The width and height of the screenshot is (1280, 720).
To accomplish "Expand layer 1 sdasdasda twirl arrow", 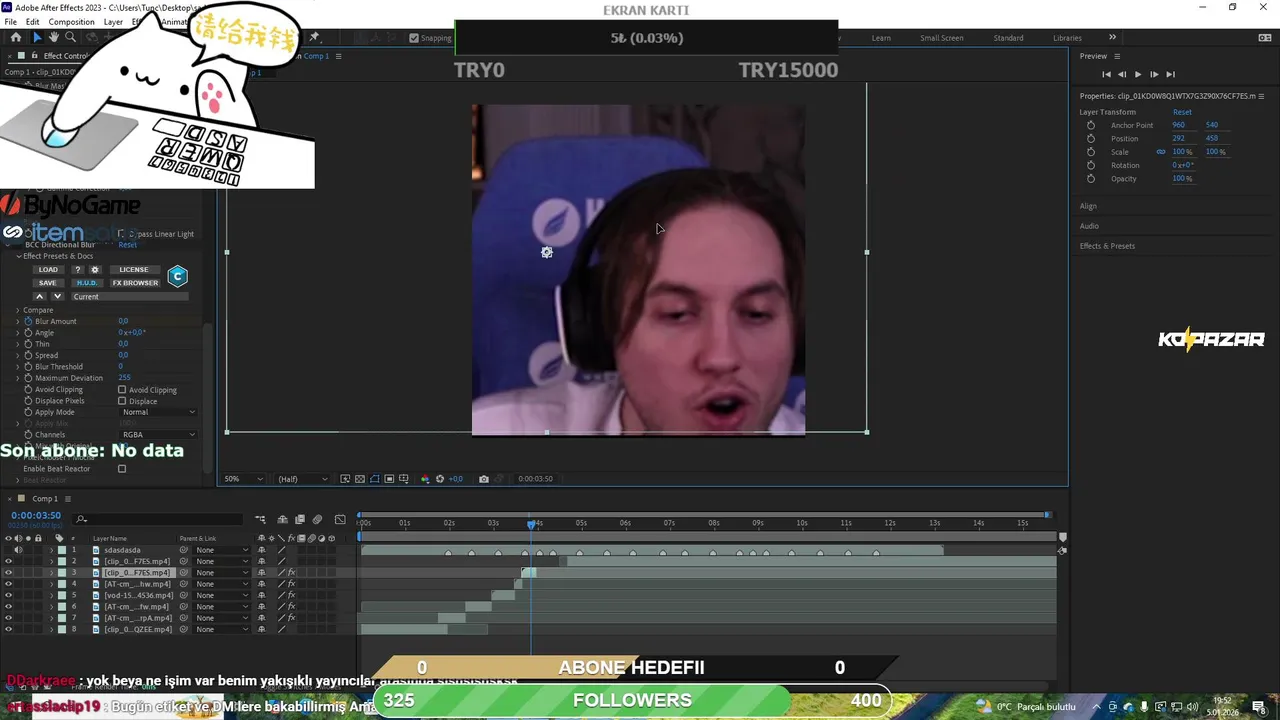I will tap(51, 550).
